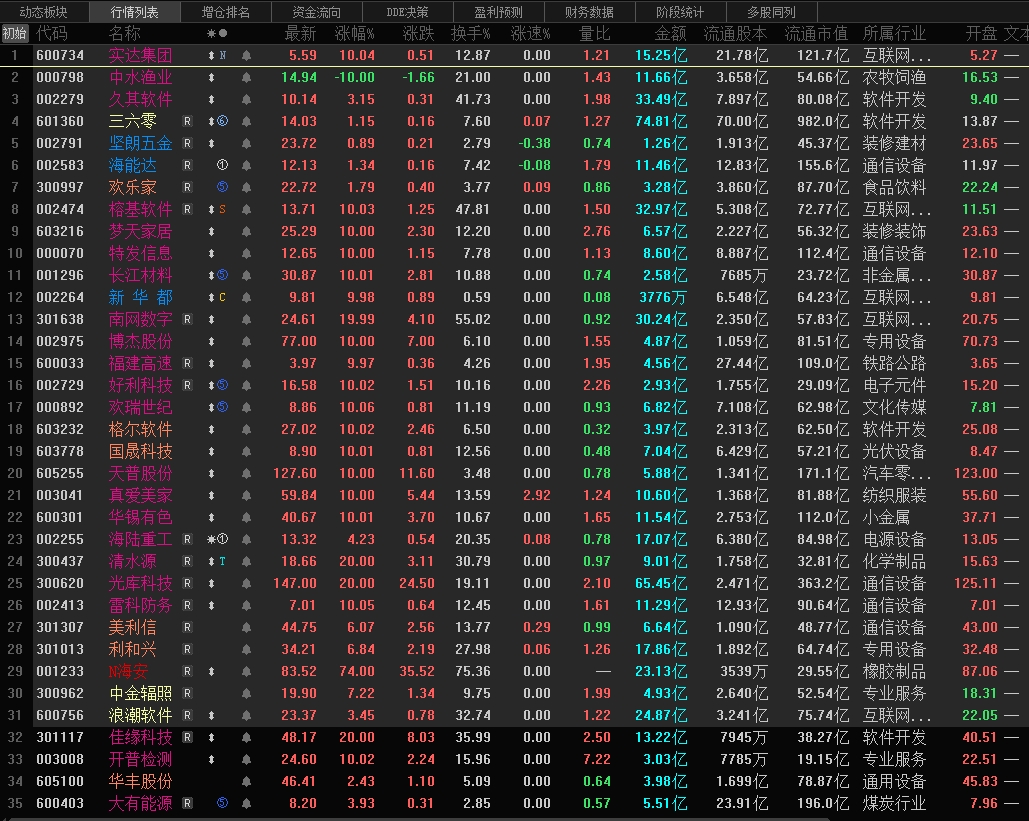Click the bell icon for 海能达
The height and width of the screenshot is (821, 1029).
[x=246, y=165]
